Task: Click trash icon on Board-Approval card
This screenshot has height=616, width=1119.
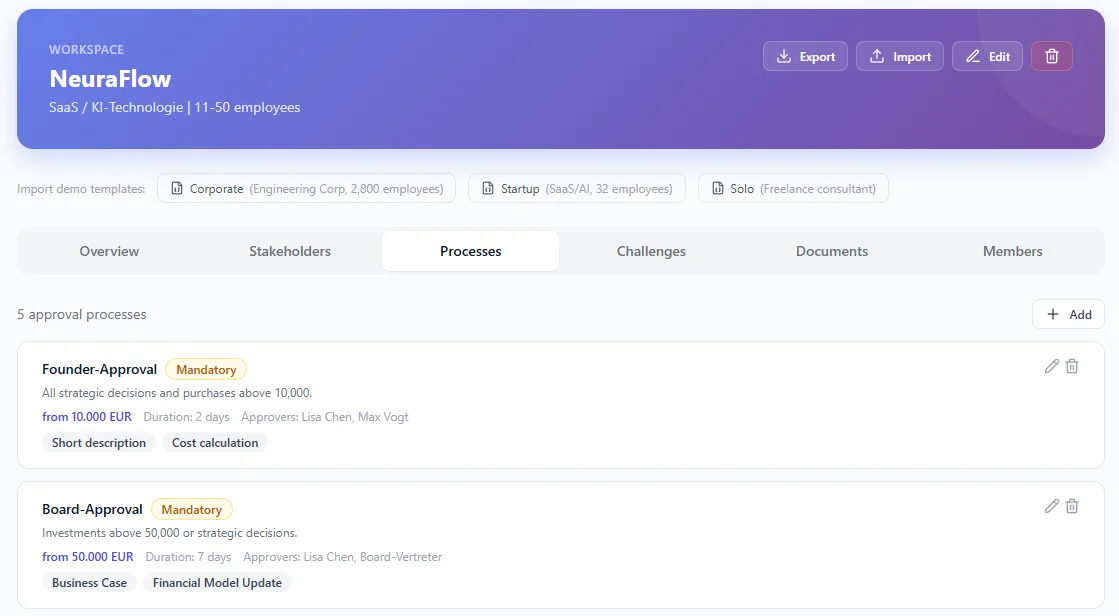Action: coord(1072,506)
